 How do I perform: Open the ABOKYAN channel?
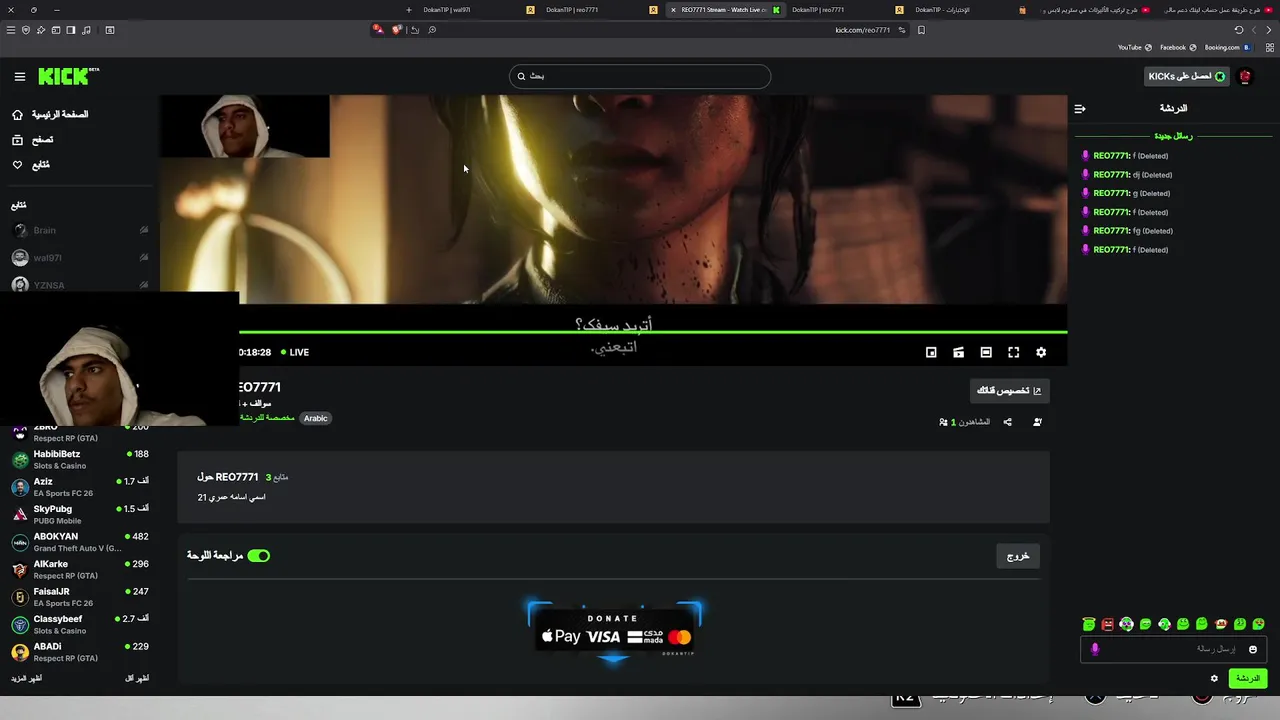point(78,542)
